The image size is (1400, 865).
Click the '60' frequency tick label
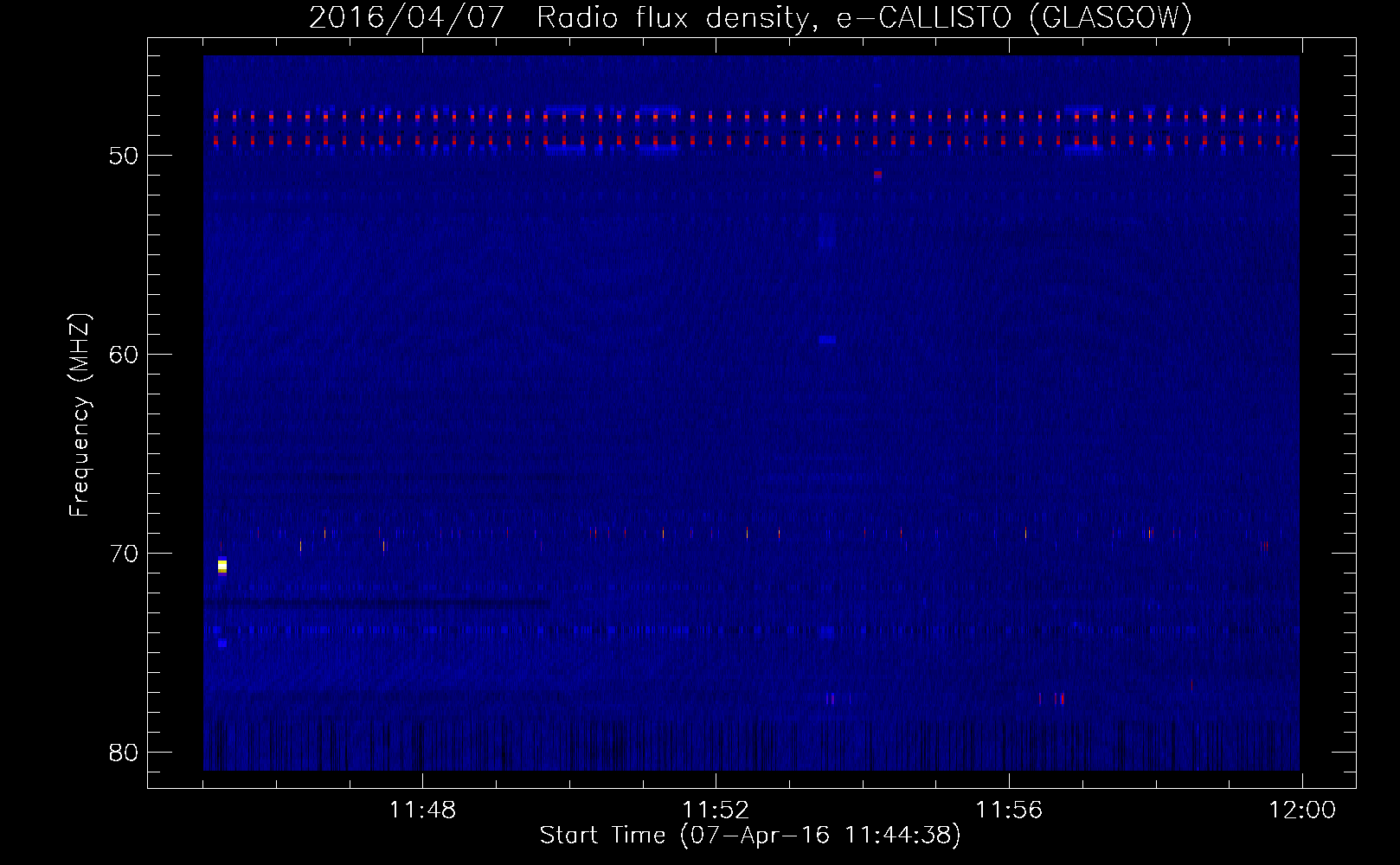(124, 355)
